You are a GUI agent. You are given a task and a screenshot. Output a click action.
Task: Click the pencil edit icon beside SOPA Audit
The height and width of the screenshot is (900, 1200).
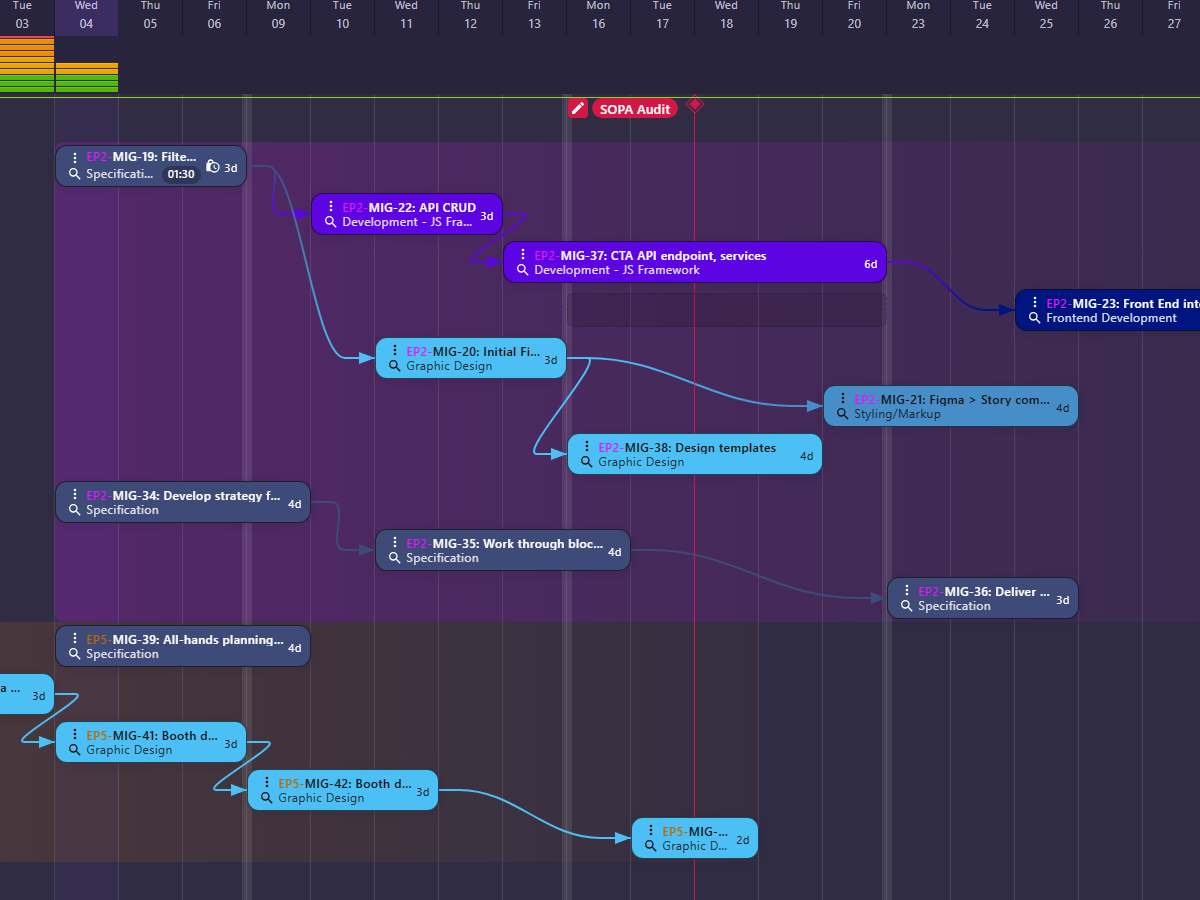(x=577, y=108)
